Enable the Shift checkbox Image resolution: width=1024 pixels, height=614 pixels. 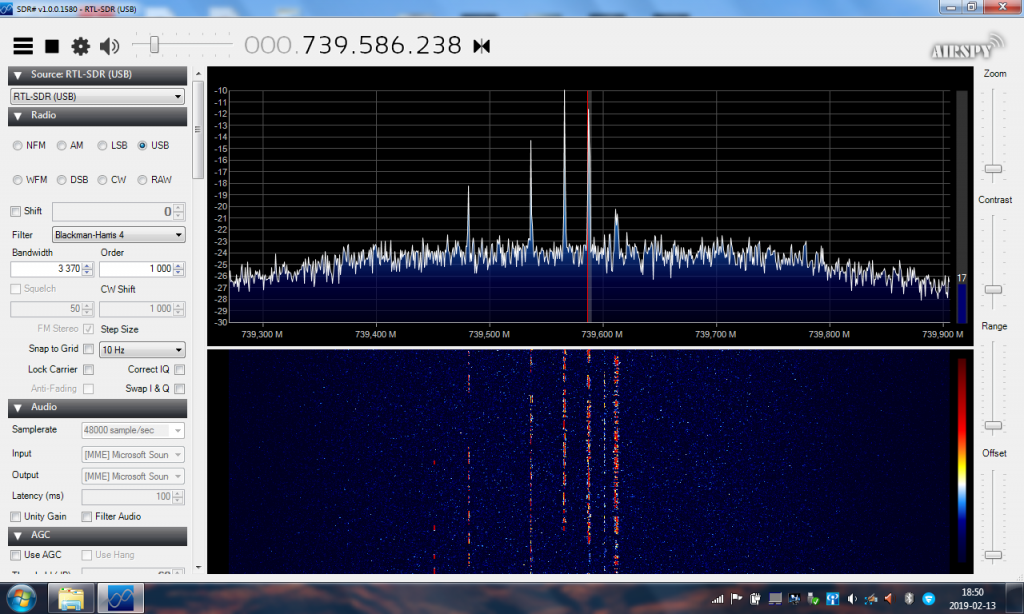pos(16,211)
